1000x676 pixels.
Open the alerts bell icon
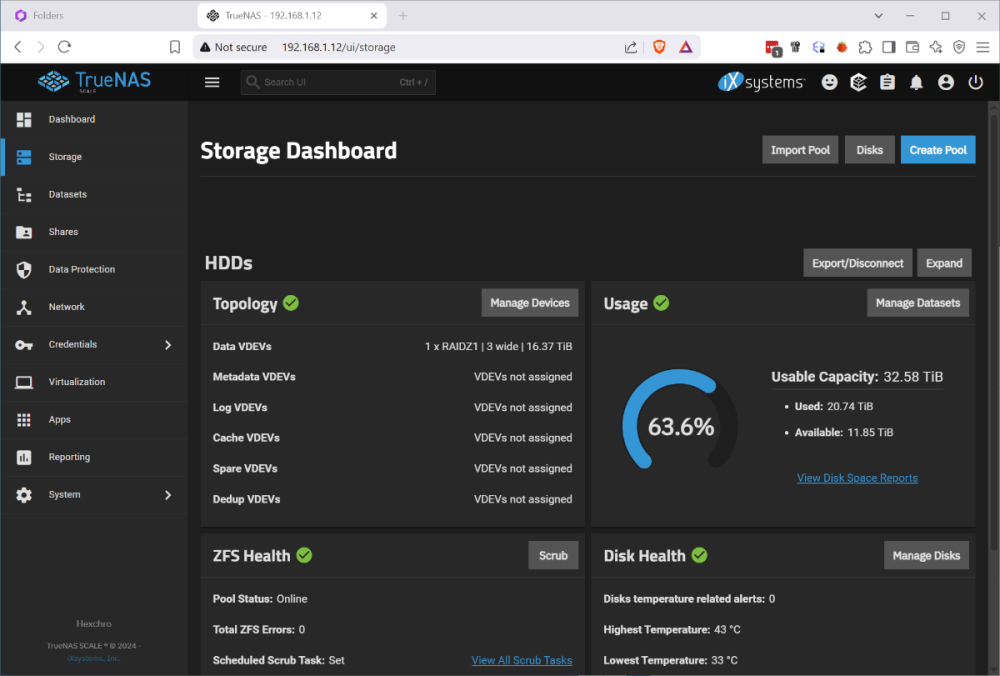916,83
